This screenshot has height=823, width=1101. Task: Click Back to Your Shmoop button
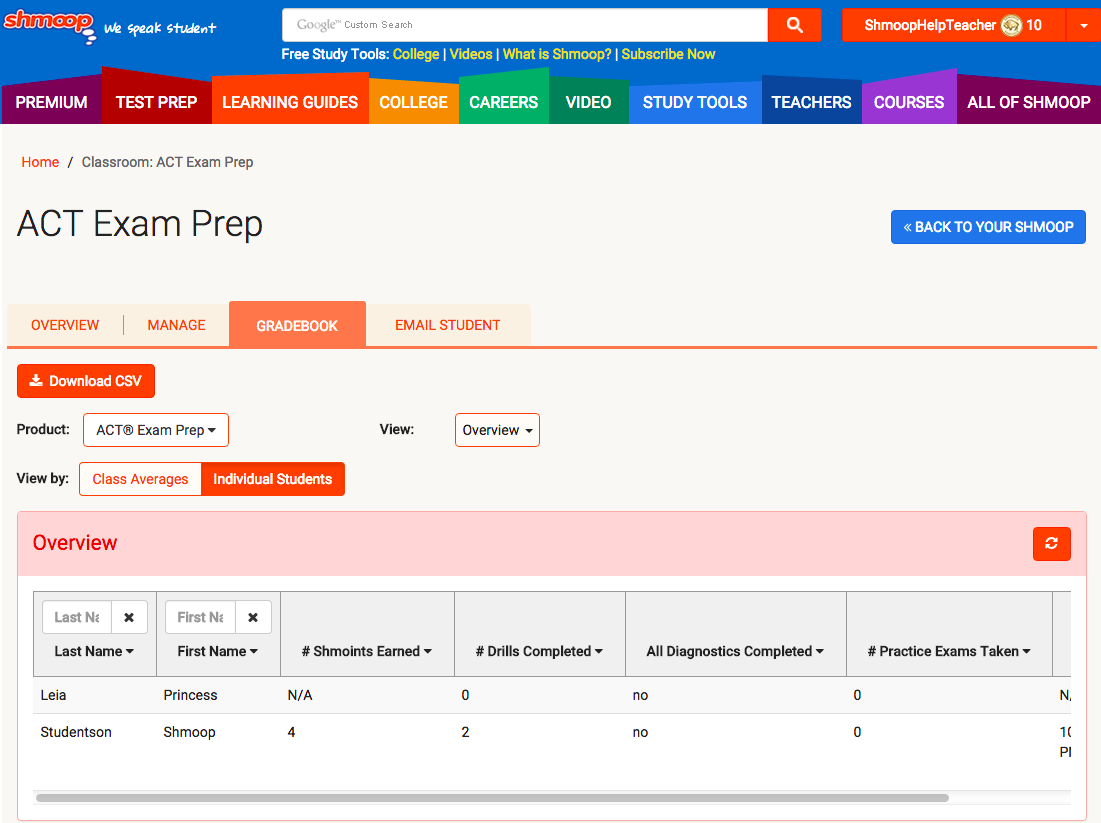pyautogui.click(x=988, y=227)
